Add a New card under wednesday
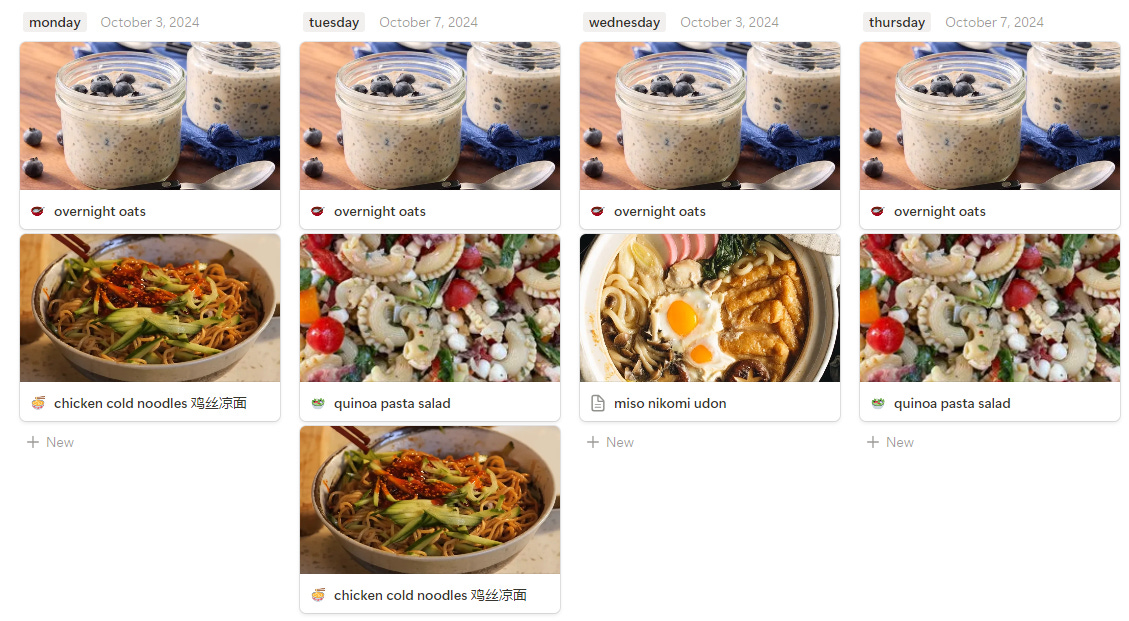 (611, 442)
